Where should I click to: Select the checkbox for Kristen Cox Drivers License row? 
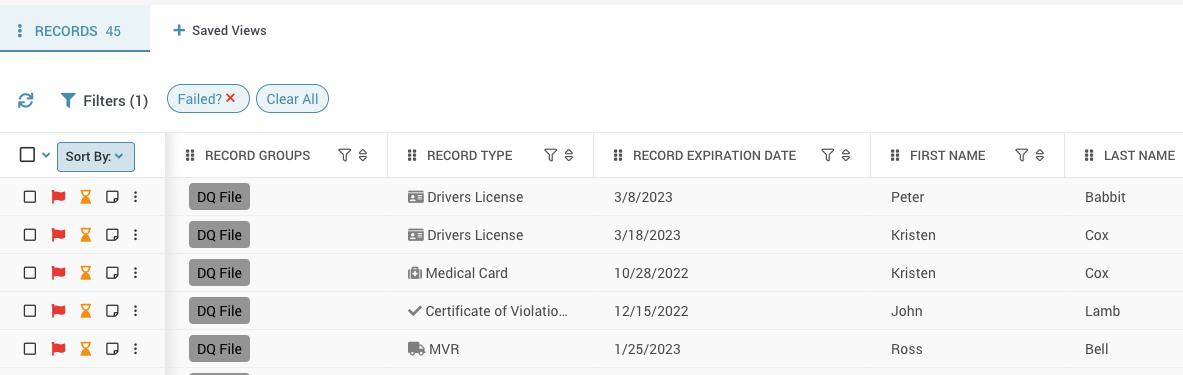coord(29,235)
